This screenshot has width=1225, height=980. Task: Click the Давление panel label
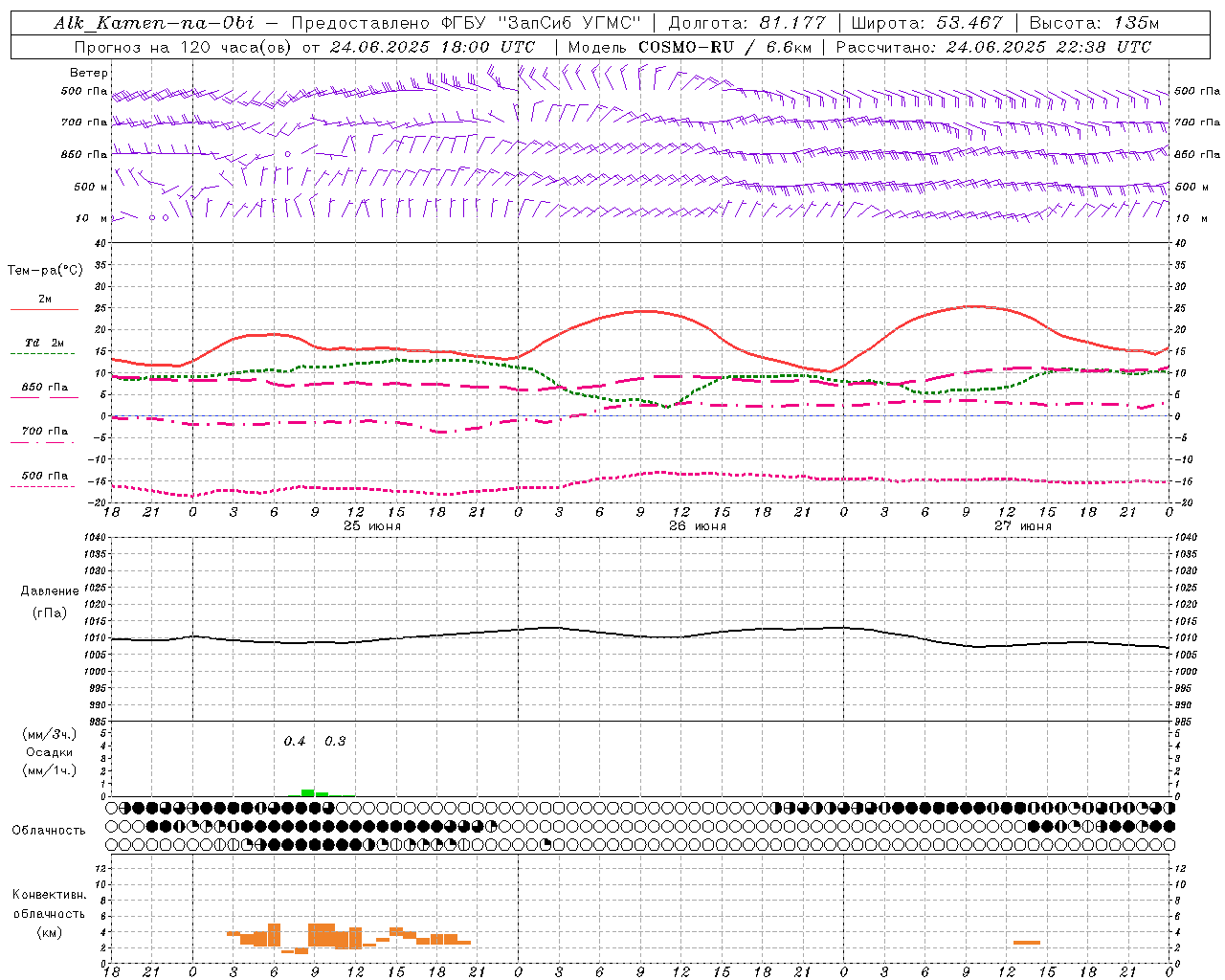point(50,591)
